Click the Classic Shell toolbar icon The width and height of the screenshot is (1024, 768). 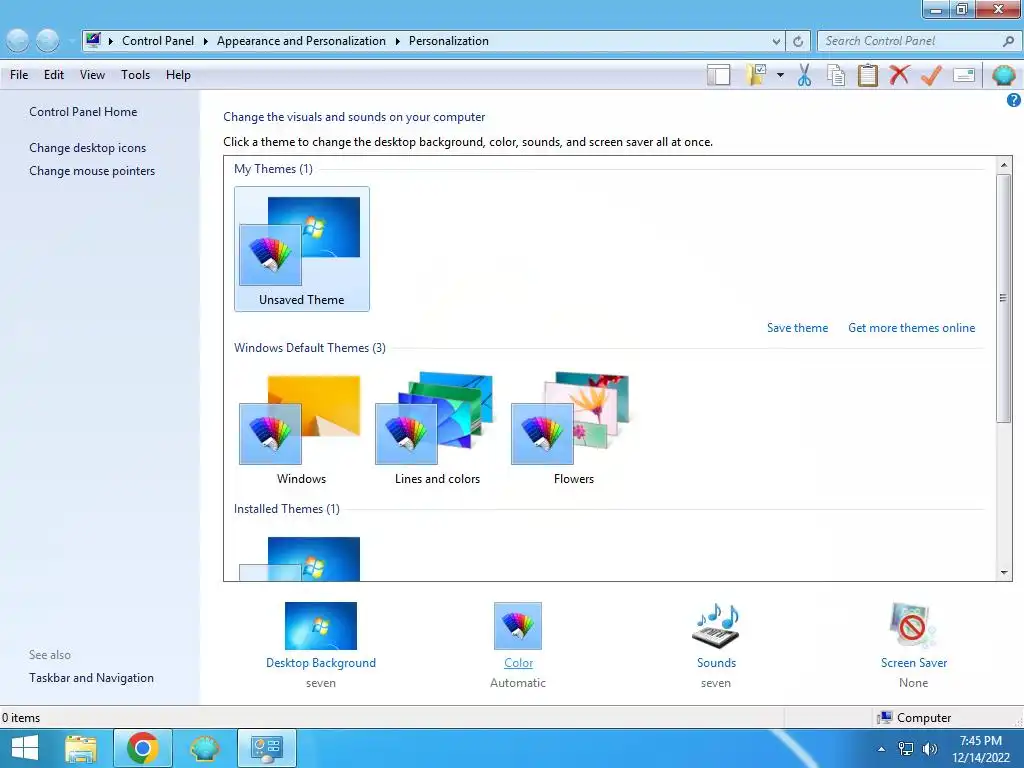1003,75
